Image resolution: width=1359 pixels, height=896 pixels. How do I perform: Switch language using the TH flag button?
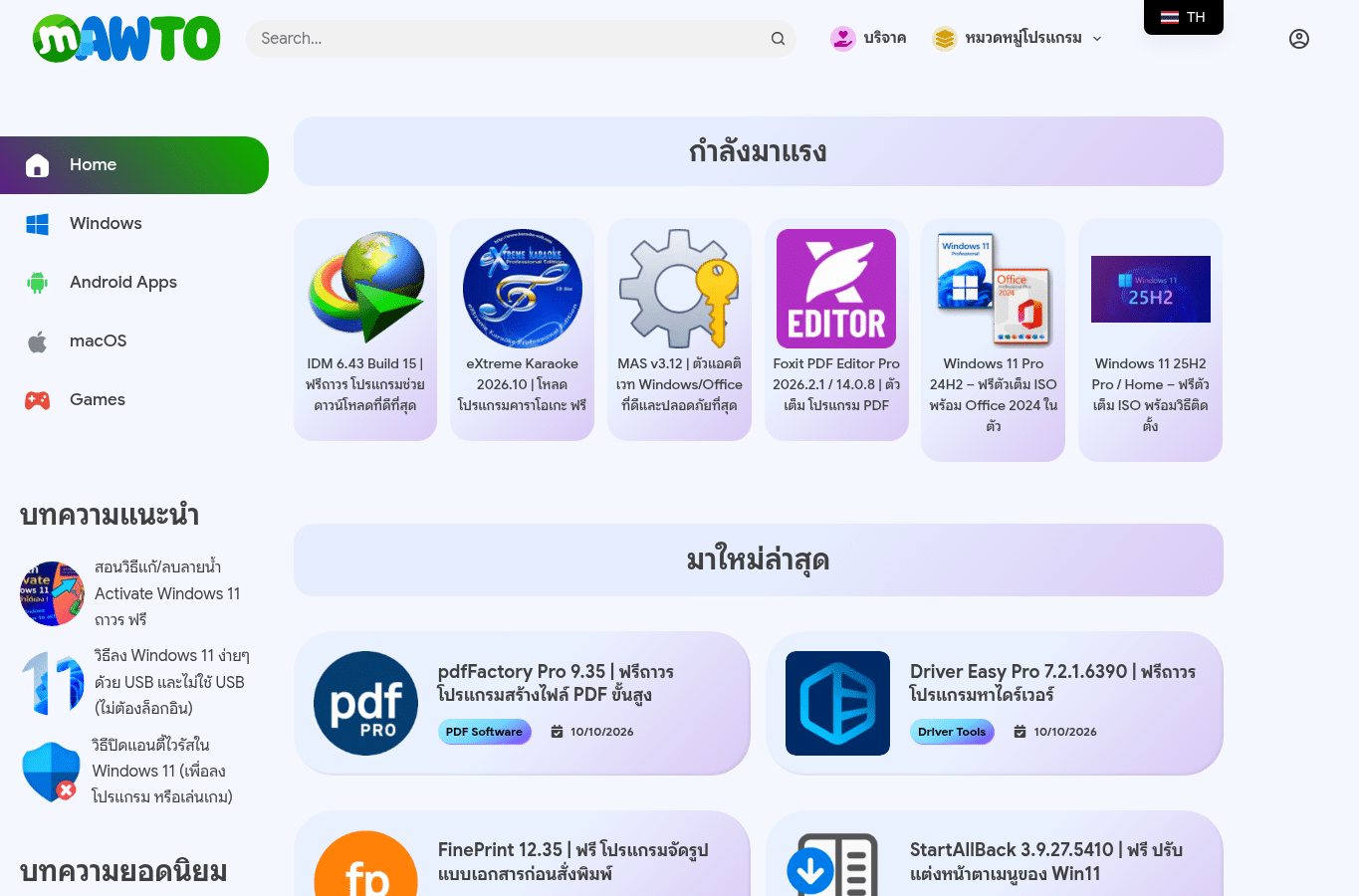point(1184,17)
